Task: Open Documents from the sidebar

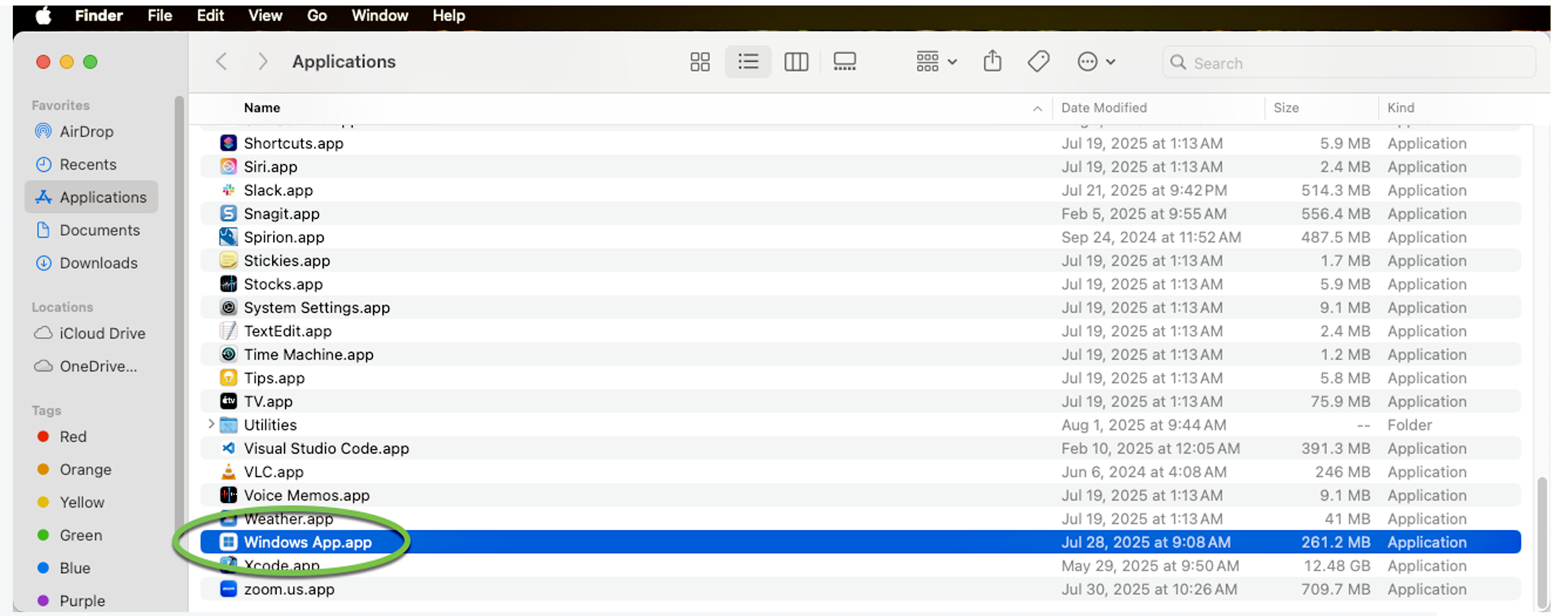Action: click(91, 230)
